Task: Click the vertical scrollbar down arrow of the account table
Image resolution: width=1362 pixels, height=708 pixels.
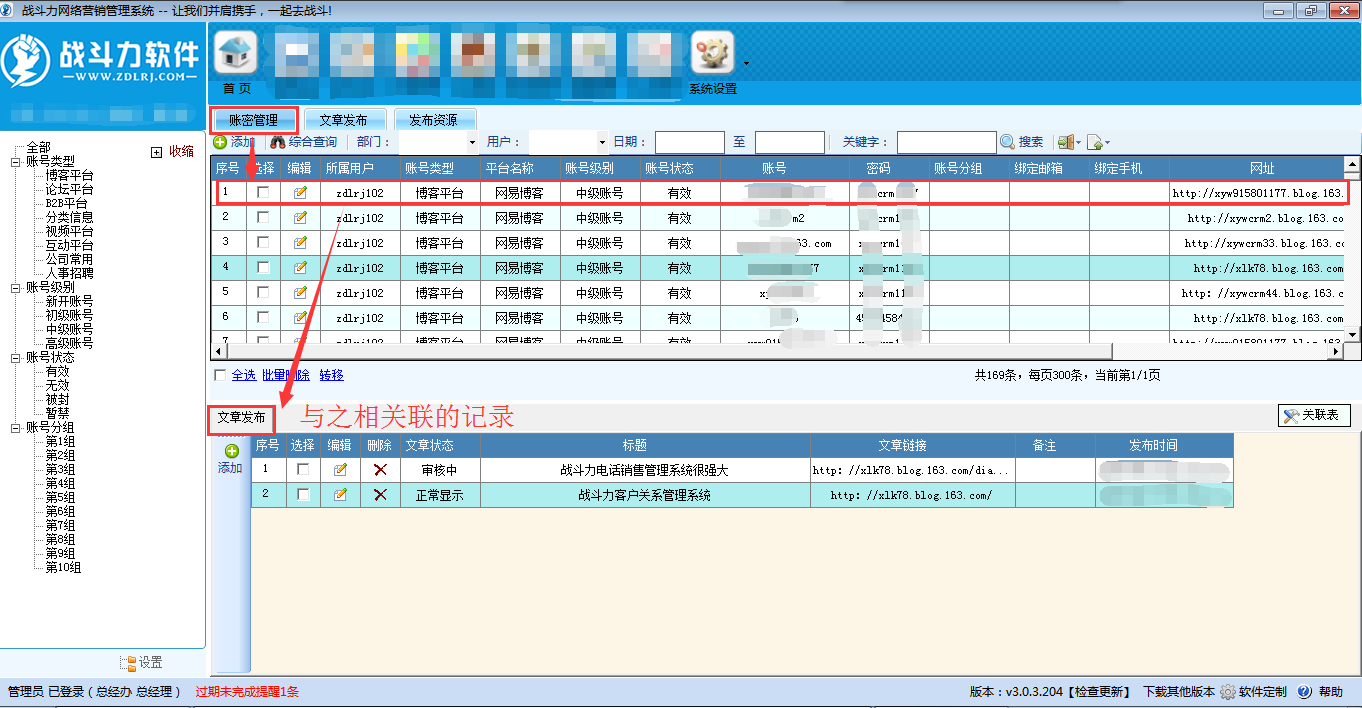Action: pyautogui.click(x=1352, y=335)
